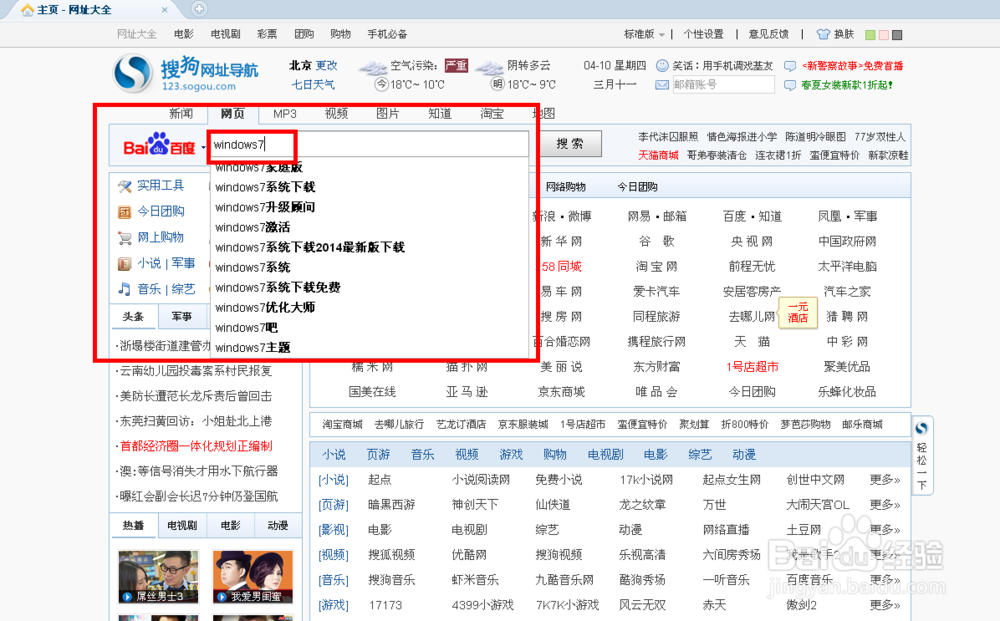Switch to the 动漫 video tab

click(x=278, y=525)
